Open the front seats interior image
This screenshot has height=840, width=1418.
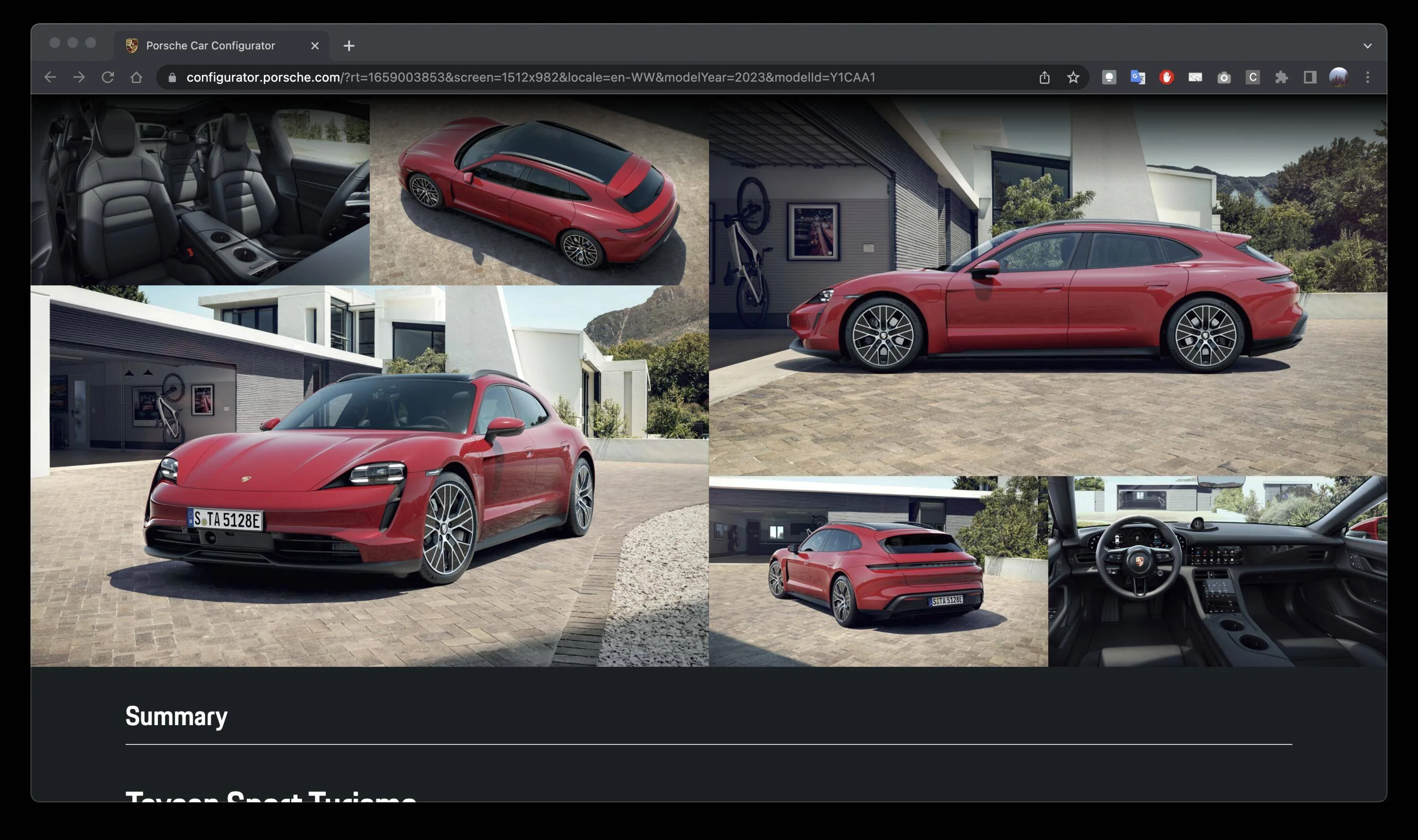(x=200, y=189)
